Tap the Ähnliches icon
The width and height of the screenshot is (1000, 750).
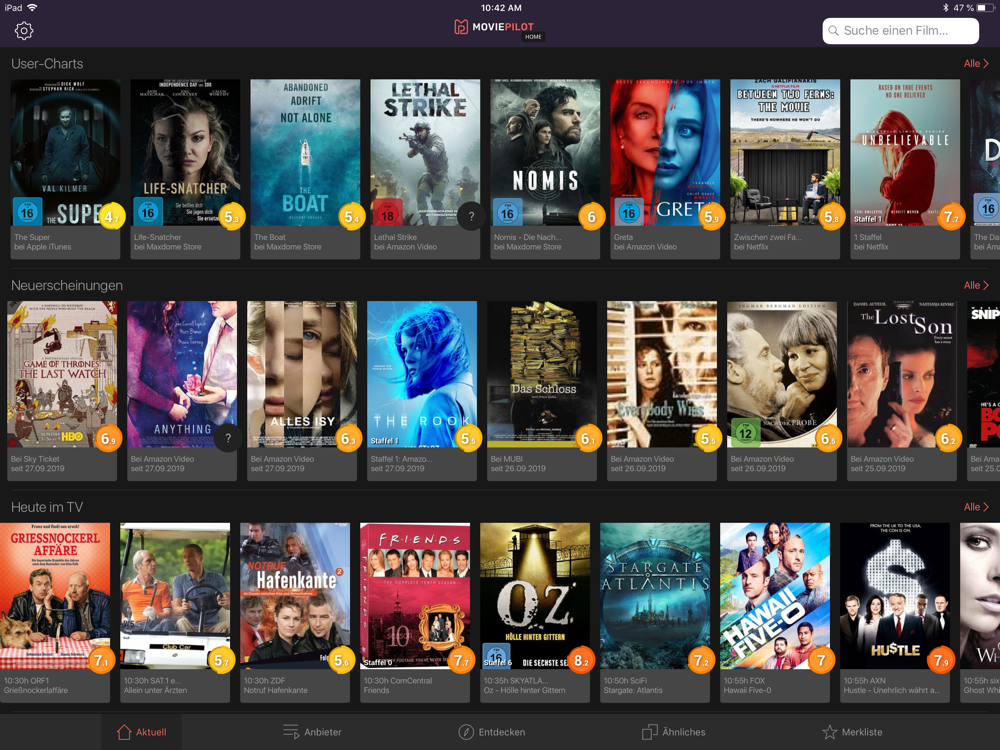coord(649,732)
